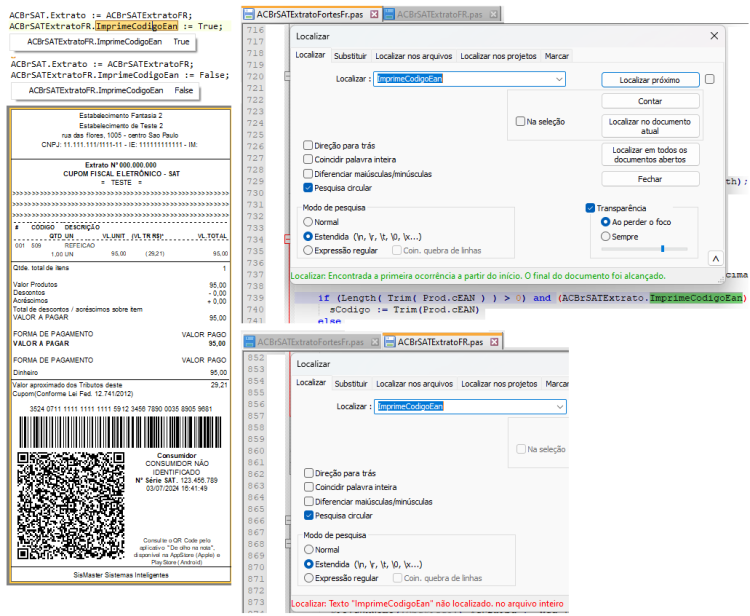
Task: Switch to the Marcar tab in the upper dialog
Action: coord(557,56)
